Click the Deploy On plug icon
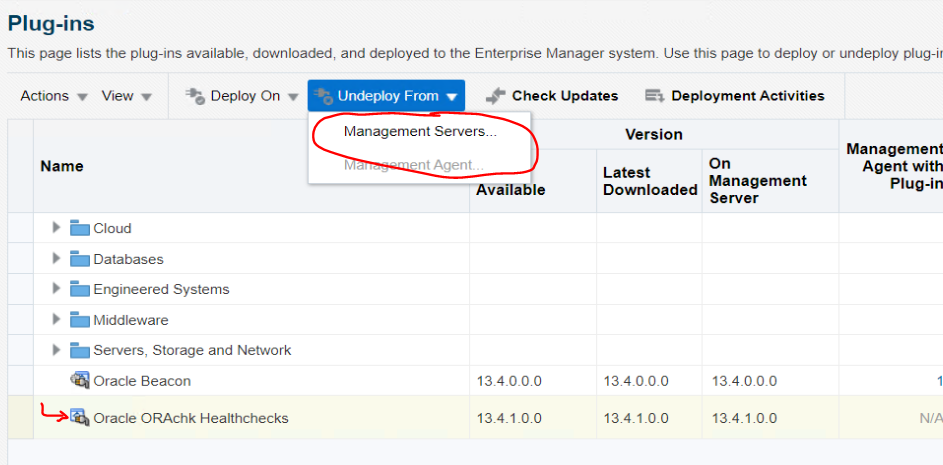Image resolution: width=943 pixels, height=465 pixels. [195, 96]
